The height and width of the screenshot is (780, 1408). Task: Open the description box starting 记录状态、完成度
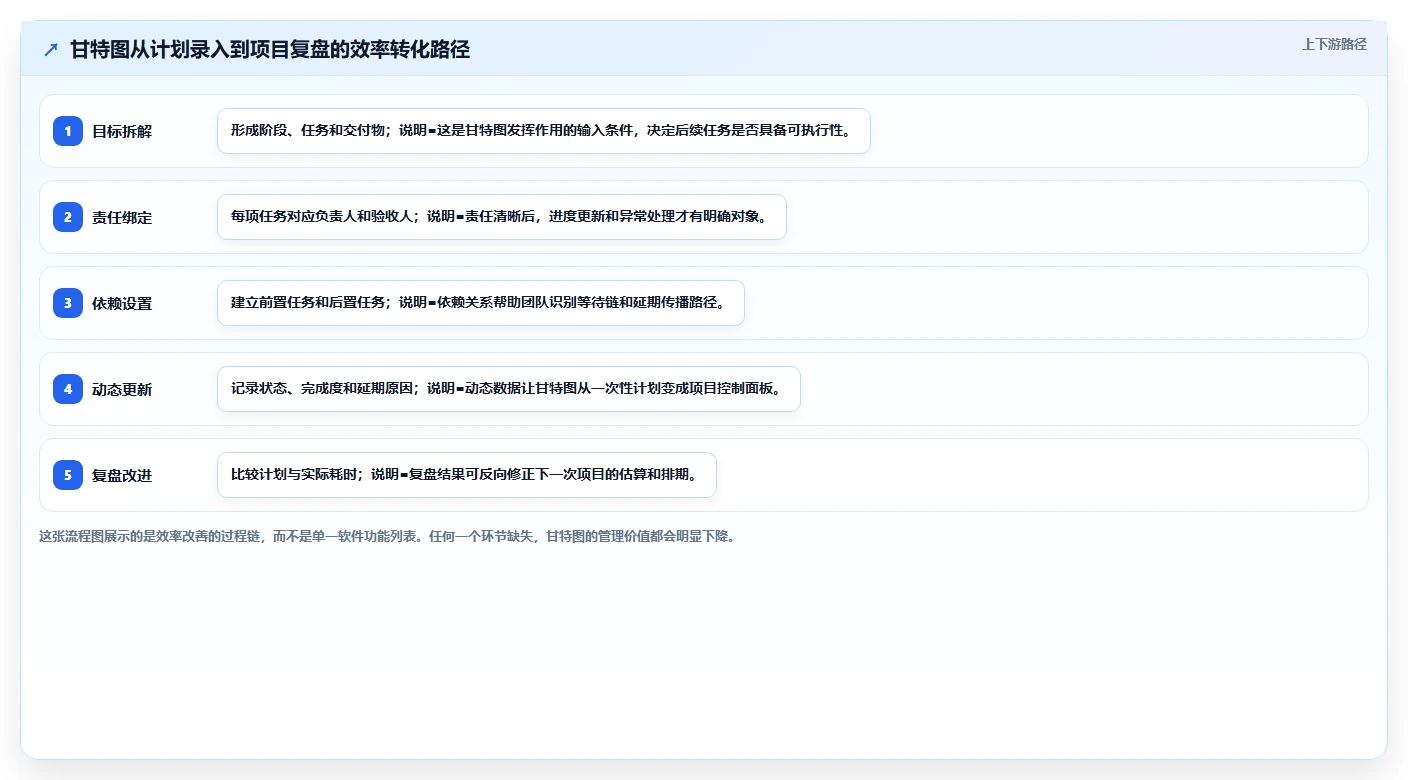coord(509,389)
